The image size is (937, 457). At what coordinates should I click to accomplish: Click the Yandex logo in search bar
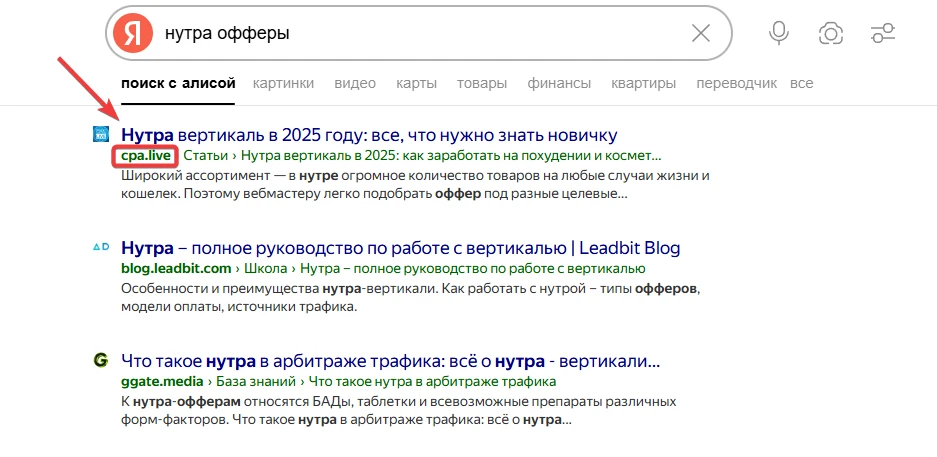pyautogui.click(x=132, y=33)
